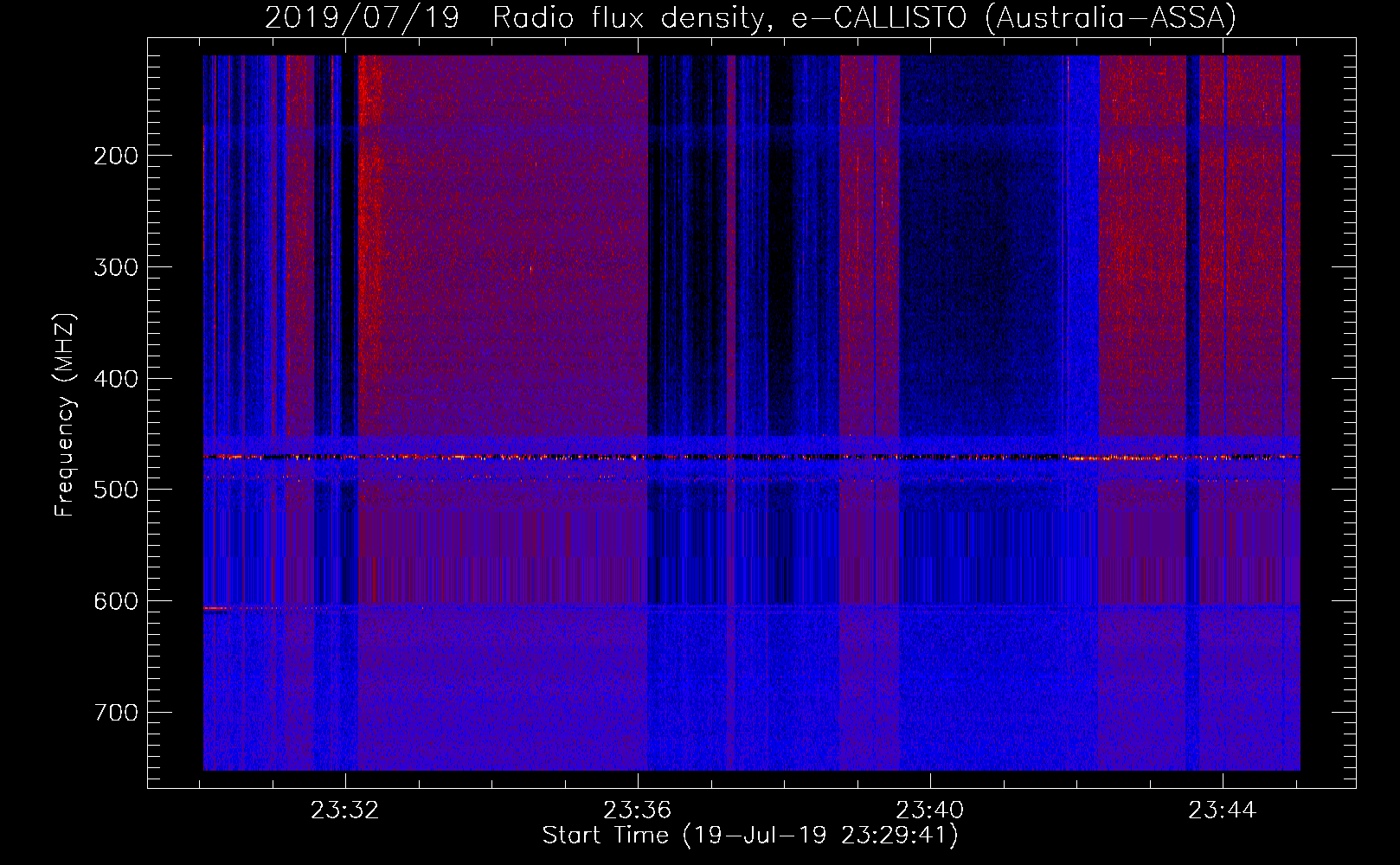1400x865 pixels.
Task: Click the 'Frequency (MHZ)' axis label
Action: (x=65, y=414)
